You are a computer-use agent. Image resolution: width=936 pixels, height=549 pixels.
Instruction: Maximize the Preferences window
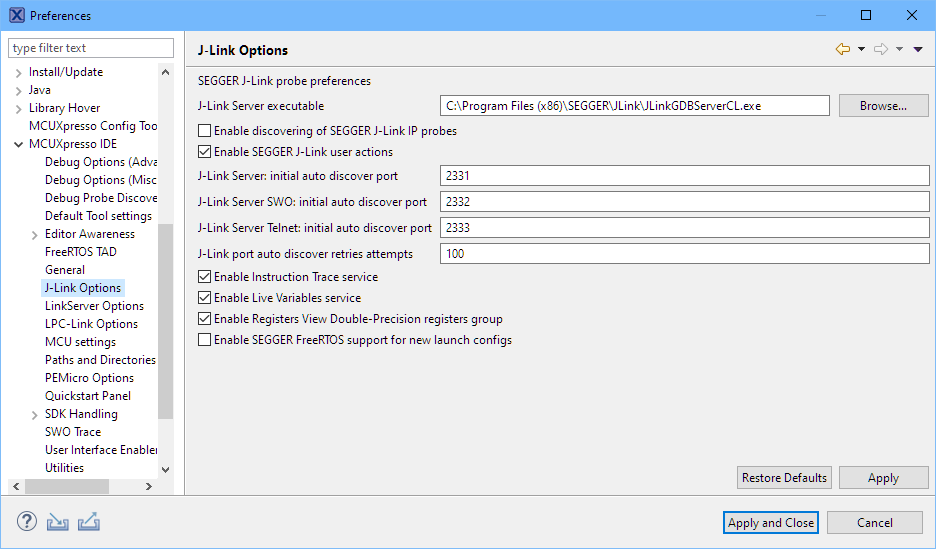pos(866,16)
